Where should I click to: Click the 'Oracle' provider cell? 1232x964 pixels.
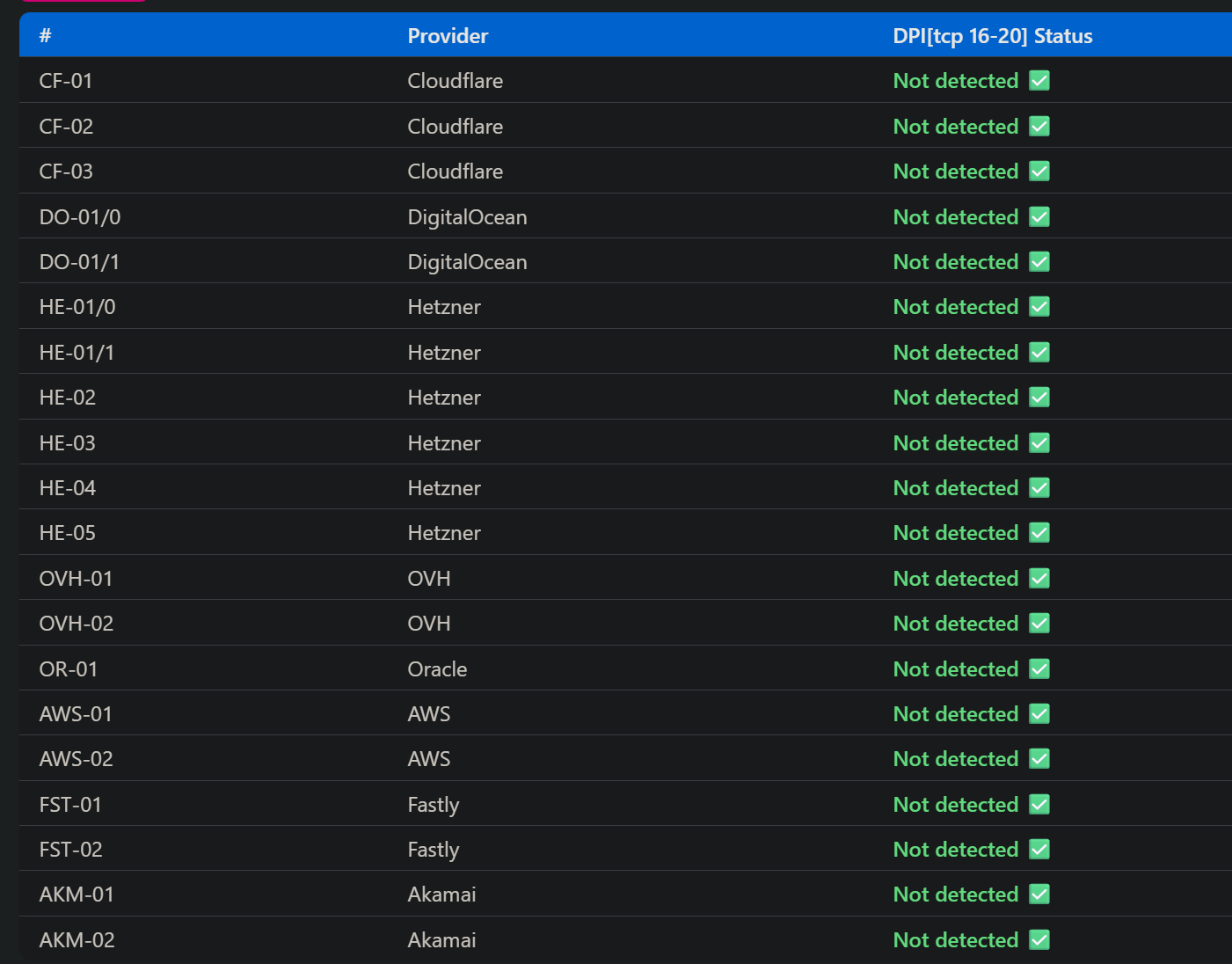coord(437,668)
